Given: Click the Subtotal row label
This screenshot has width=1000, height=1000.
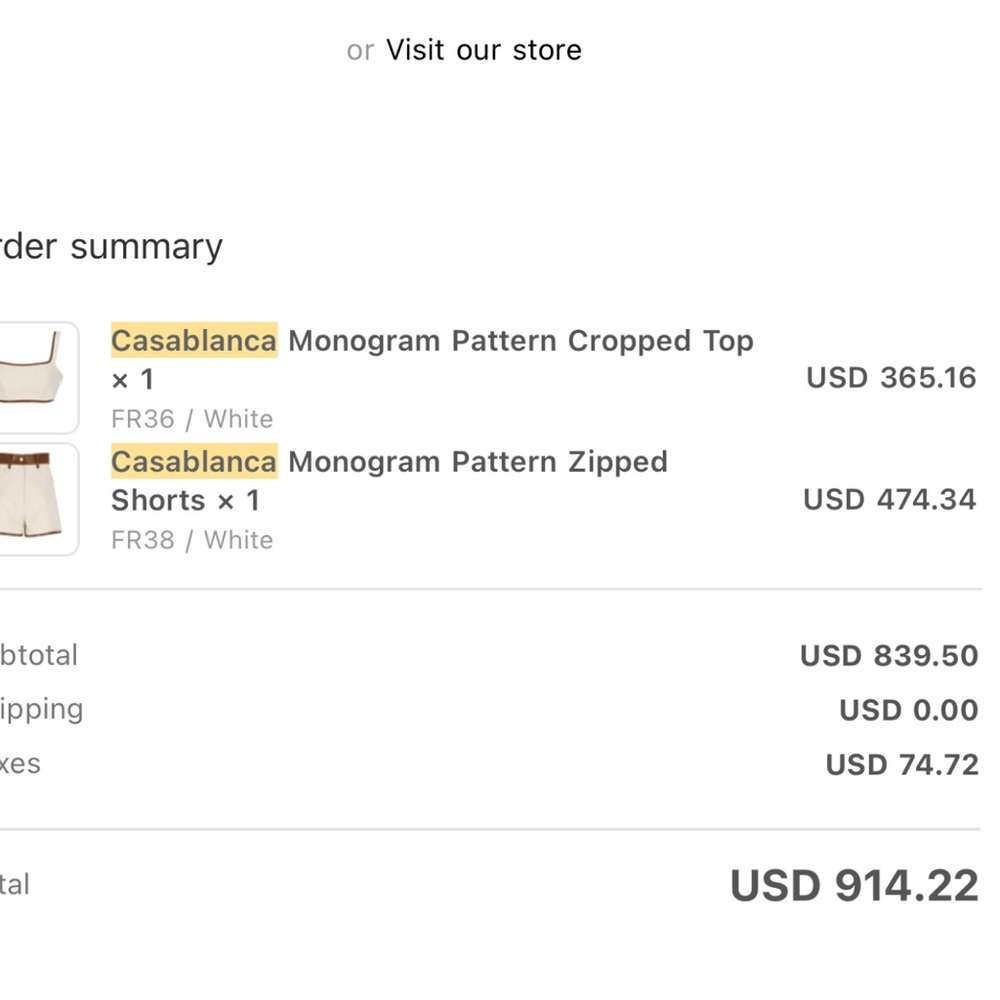Looking at the screenshot, I should [x=38, y=656].
